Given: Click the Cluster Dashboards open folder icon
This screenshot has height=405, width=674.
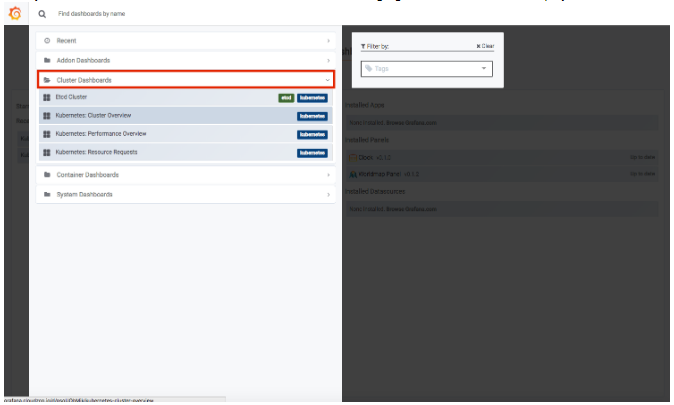Looking at the screenshot, I should pos(47,80).
